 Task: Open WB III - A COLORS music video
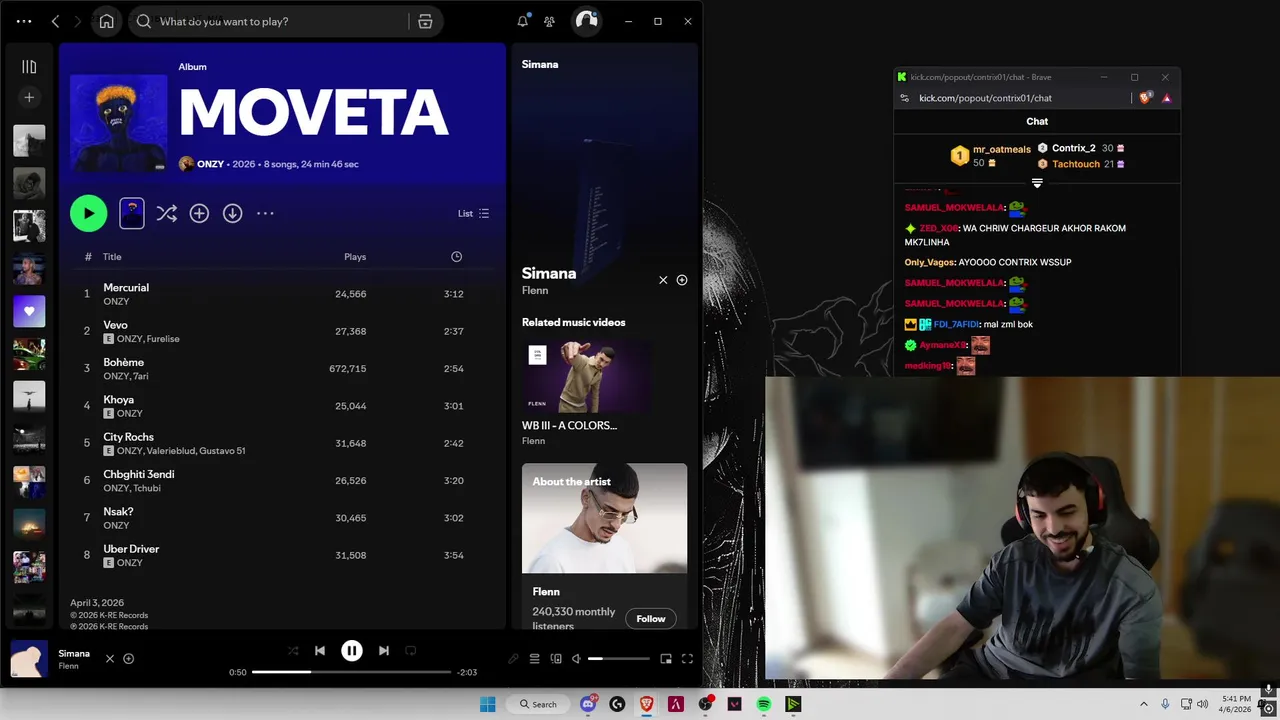coord(587,376)
